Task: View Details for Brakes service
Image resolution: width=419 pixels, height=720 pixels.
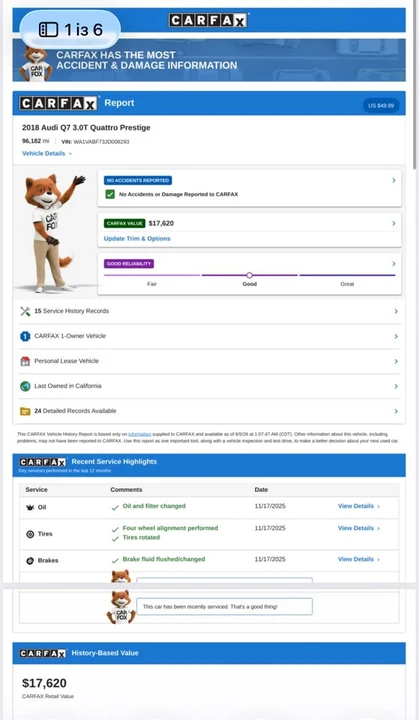Action: coord(359,559)
